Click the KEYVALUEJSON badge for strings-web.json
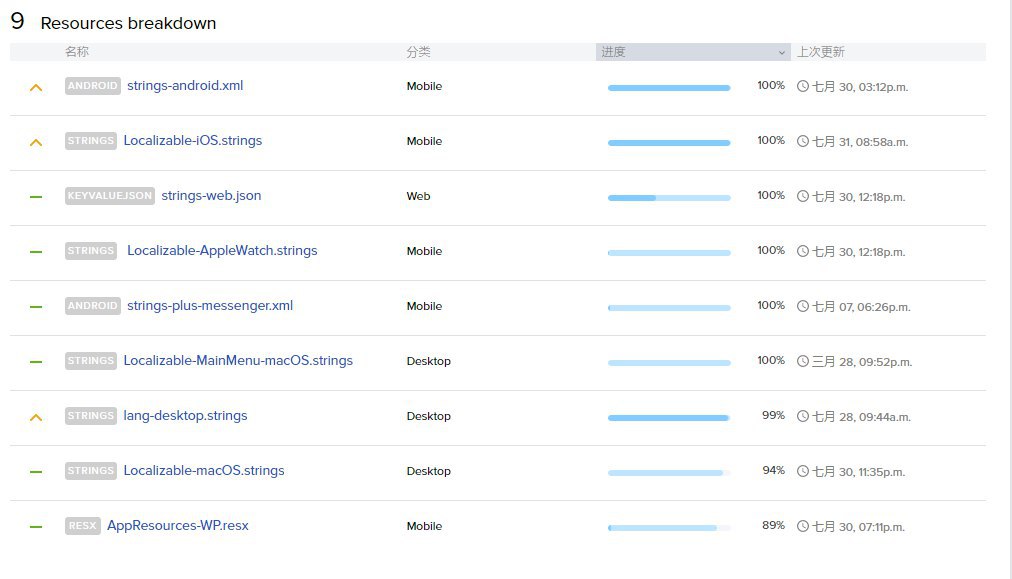Viewport: 1012px width, 579px height. point(110,196)
